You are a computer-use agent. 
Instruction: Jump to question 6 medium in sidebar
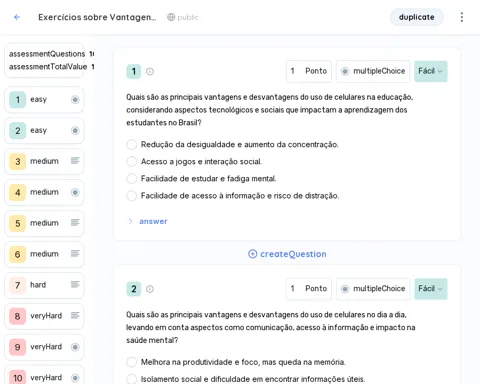(44, 254)
